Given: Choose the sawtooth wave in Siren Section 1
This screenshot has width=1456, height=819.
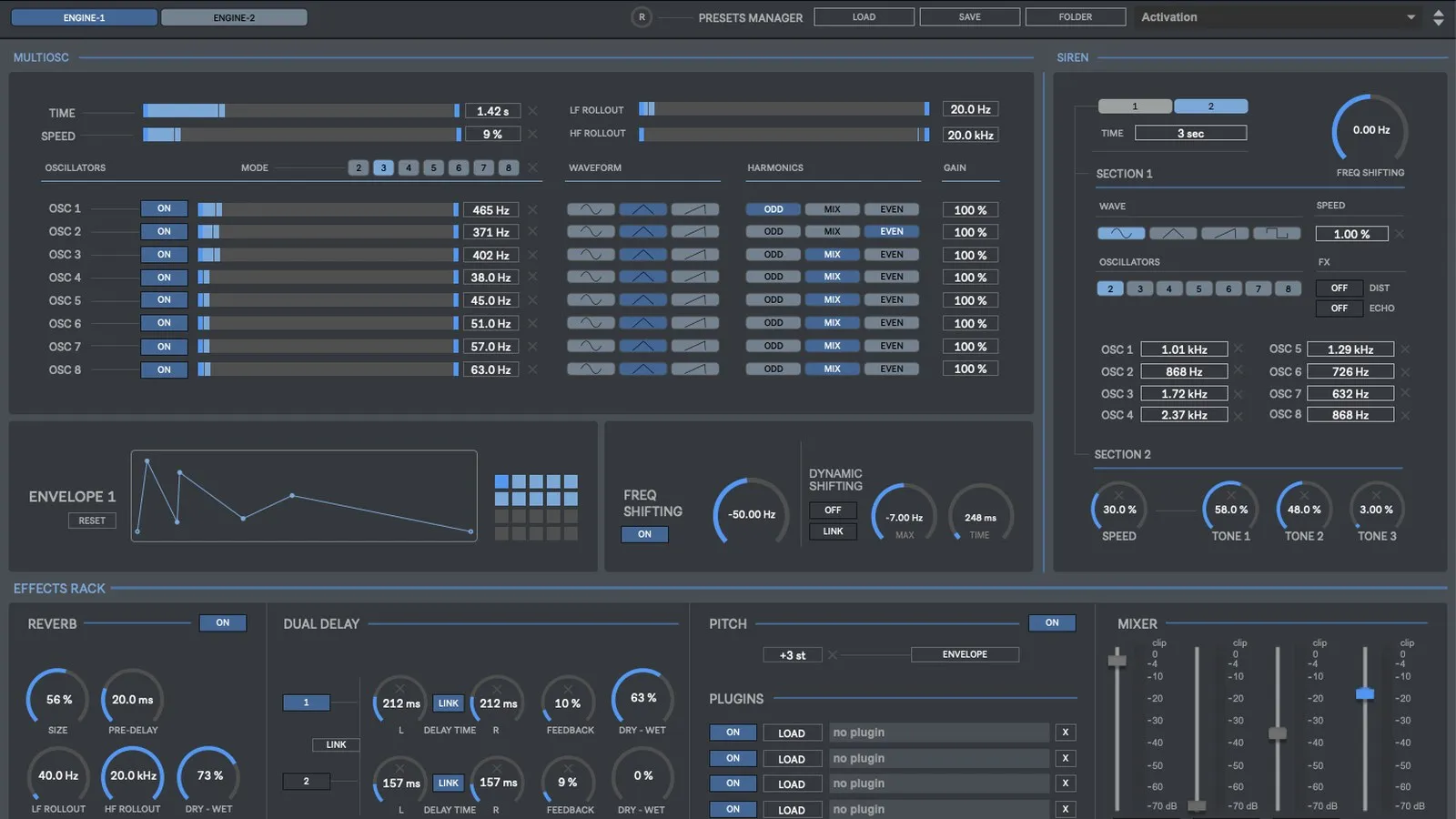Looking at the screenshot, I should coord(1225,234).
